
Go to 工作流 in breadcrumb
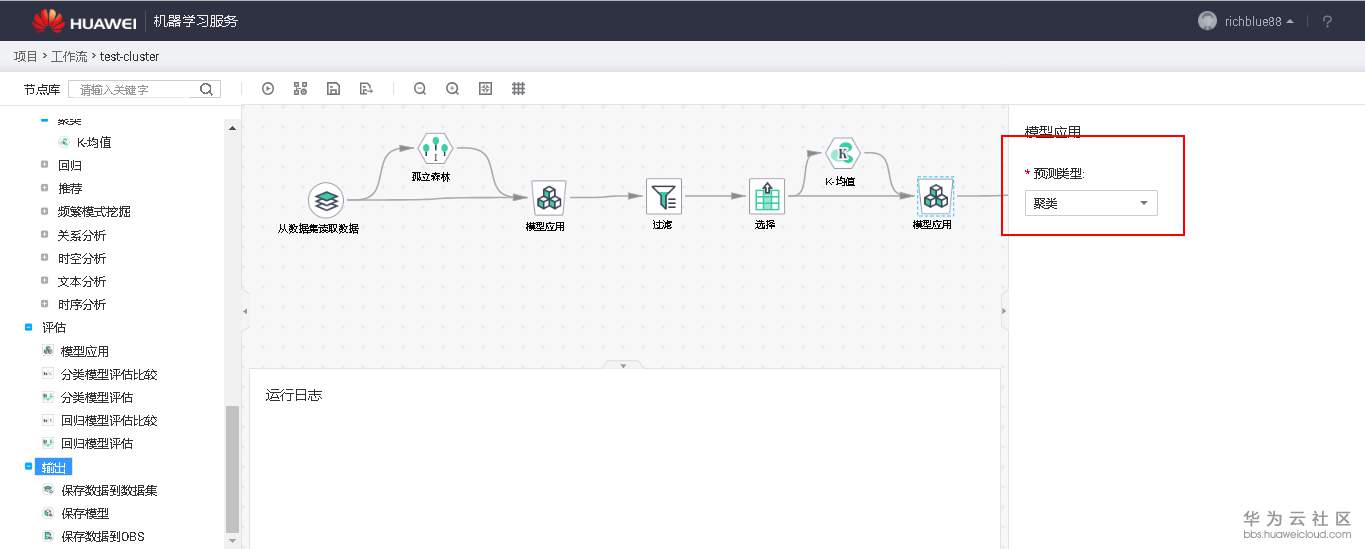point(69,56)
